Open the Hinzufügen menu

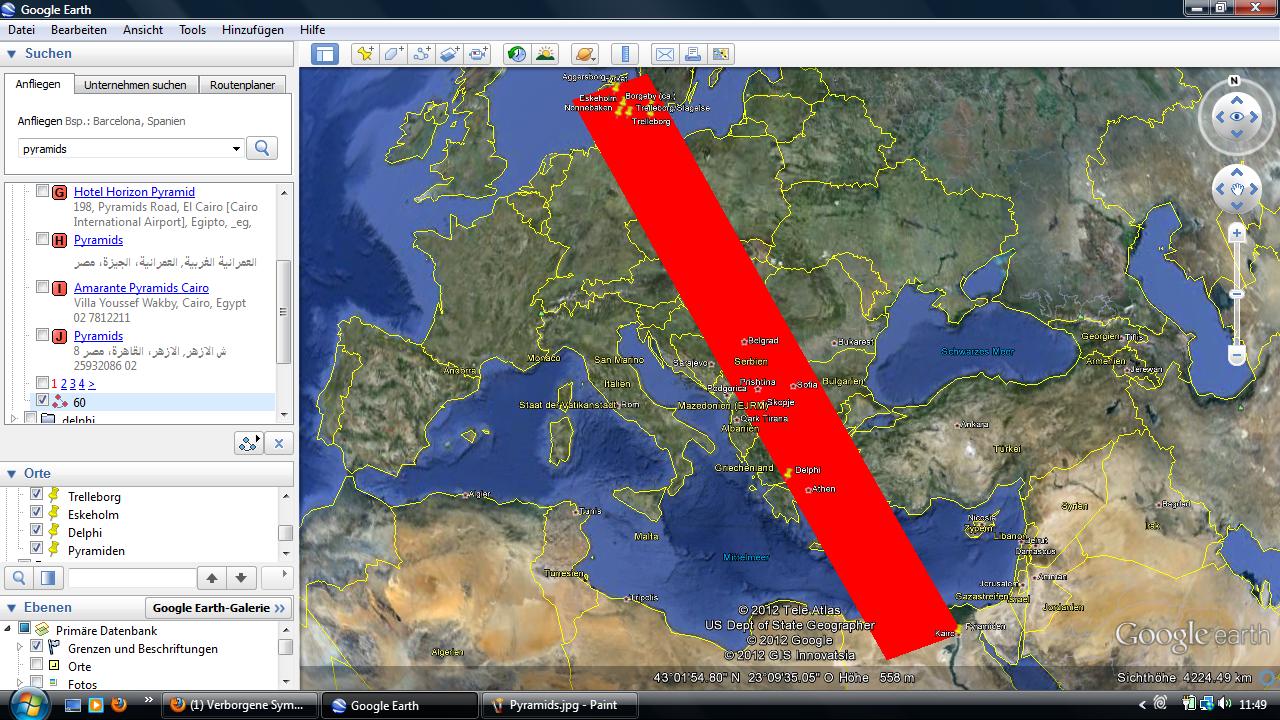[x=253, y=30]
